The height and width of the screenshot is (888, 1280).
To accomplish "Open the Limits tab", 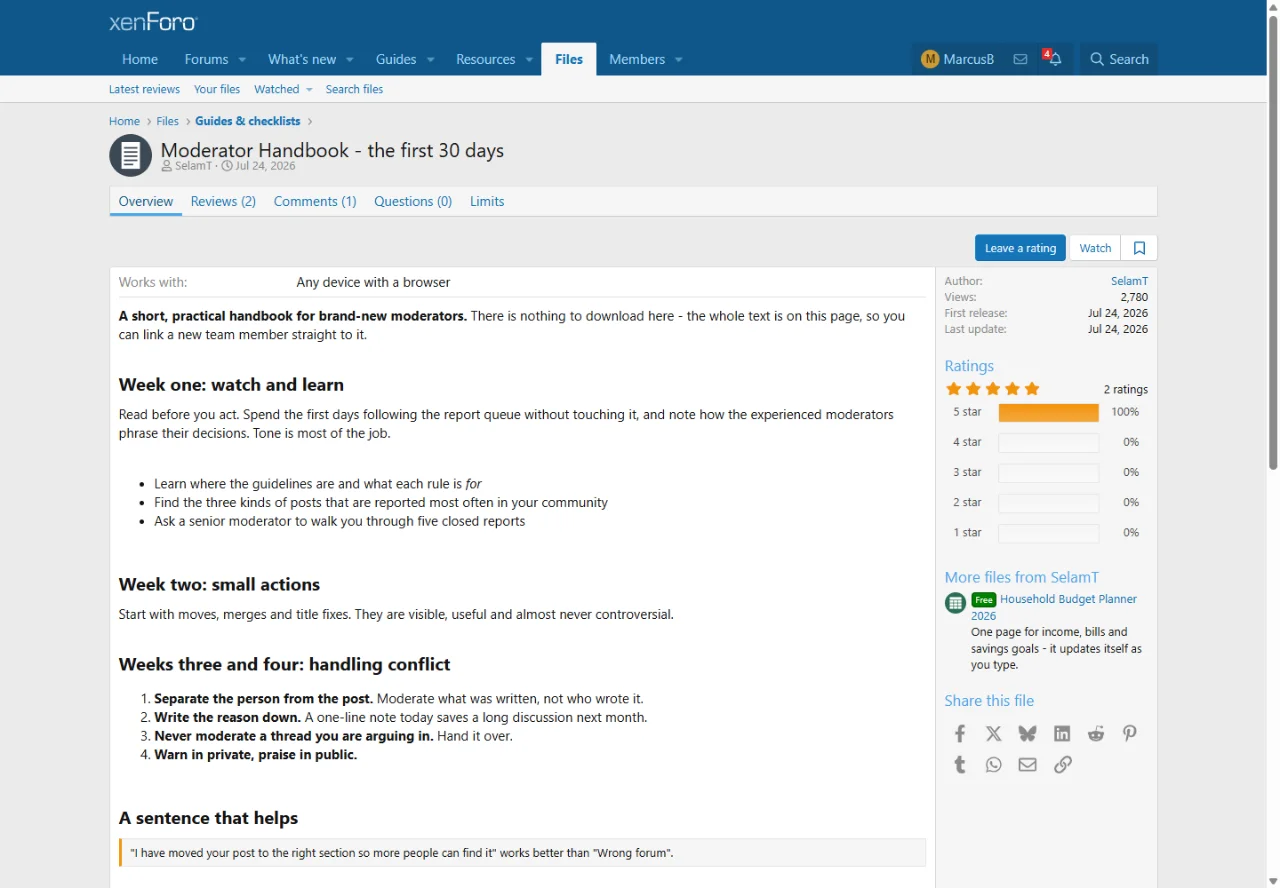I will [487, 201].
